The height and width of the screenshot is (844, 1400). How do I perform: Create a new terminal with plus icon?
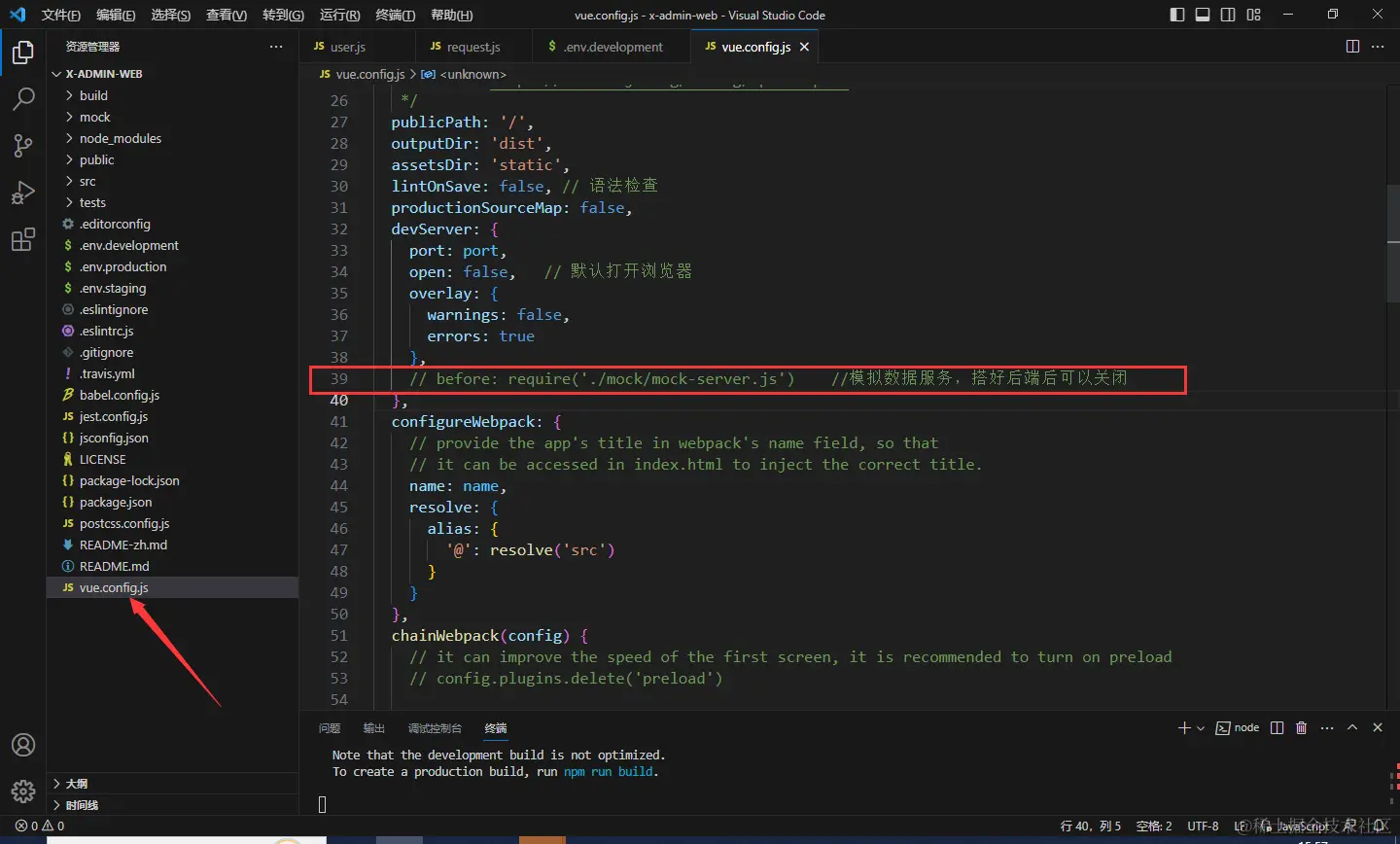1184,727
